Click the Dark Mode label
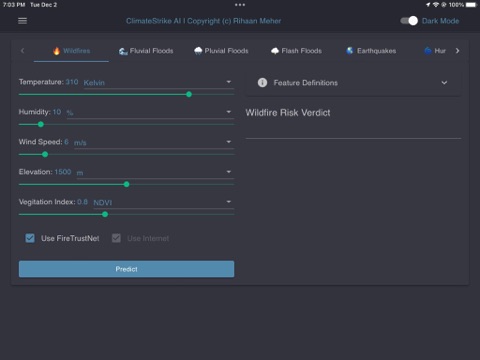This screenshot has height=360, width=480. click(440, 21)
